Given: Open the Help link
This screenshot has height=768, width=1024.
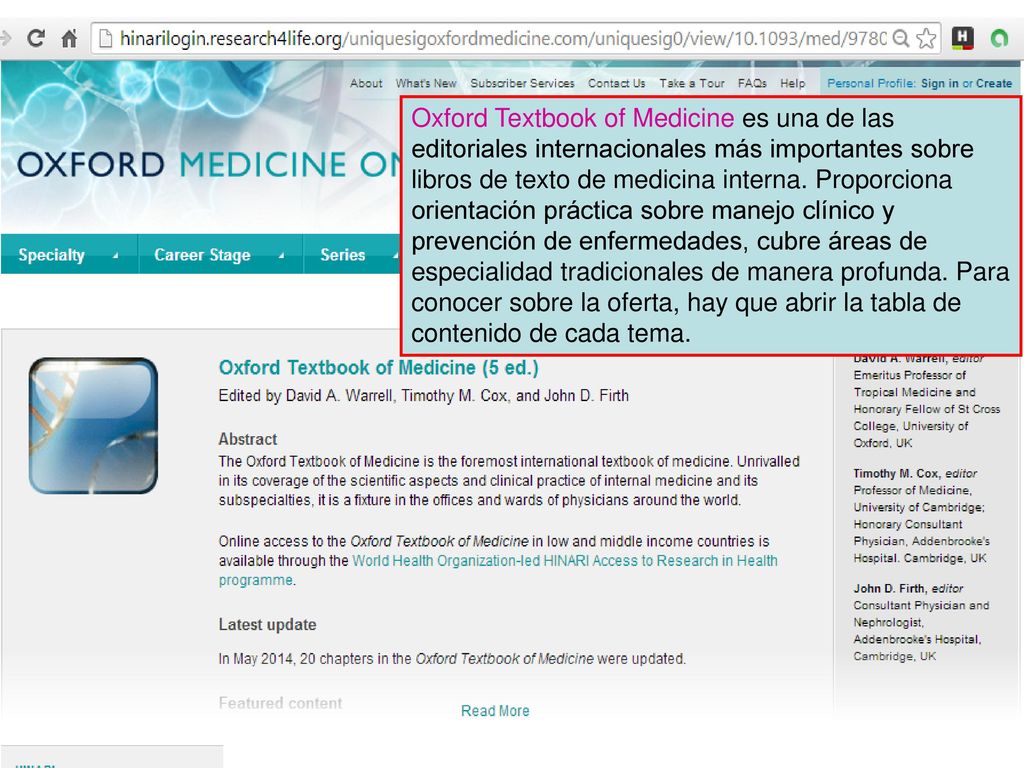Looking at the screenshot, I should pyautogui.click(x=792, y=84).
